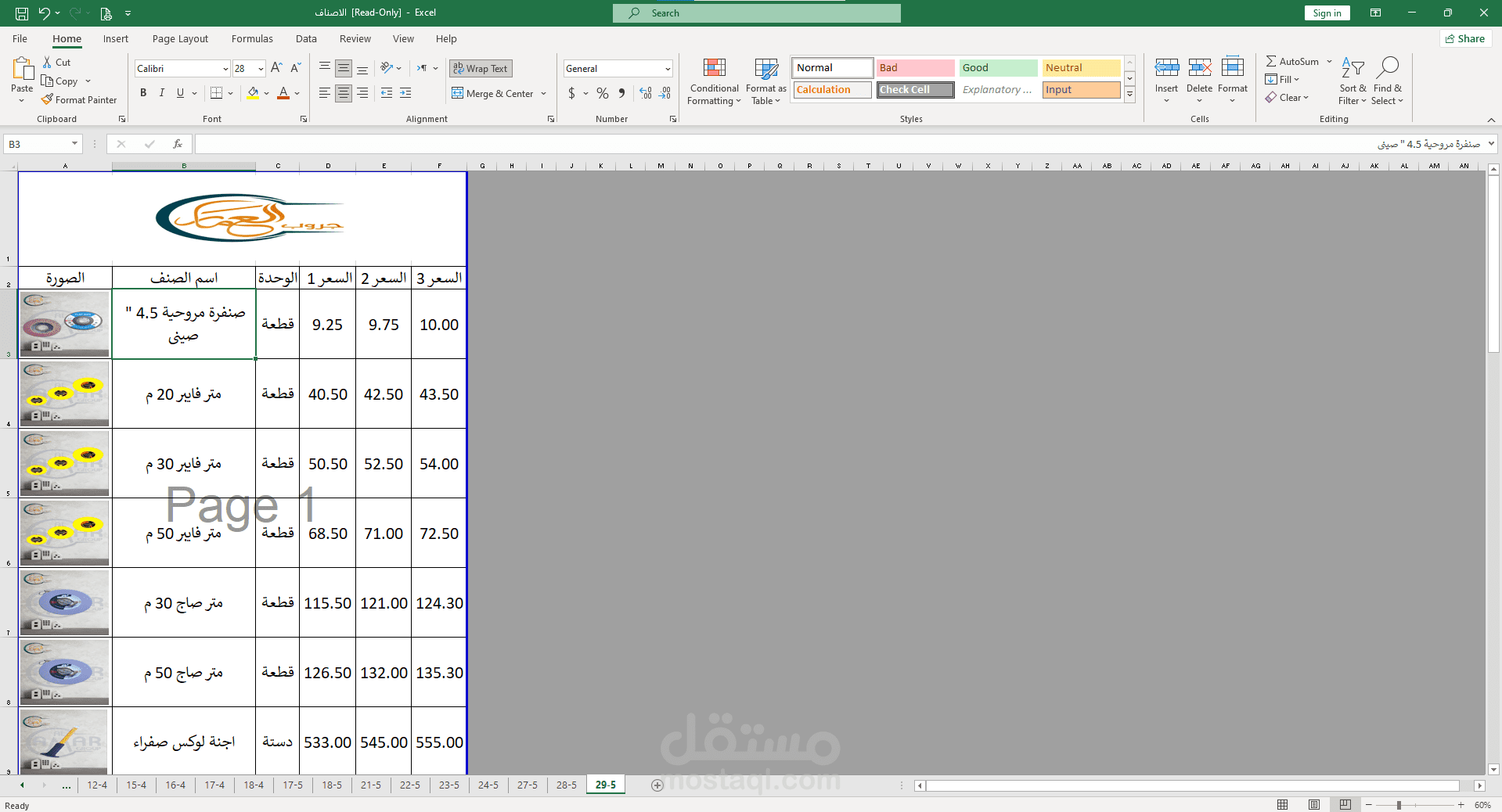The image size is (1502, 812).
Task: Apply the Good cell style
Action: point(998,68)
